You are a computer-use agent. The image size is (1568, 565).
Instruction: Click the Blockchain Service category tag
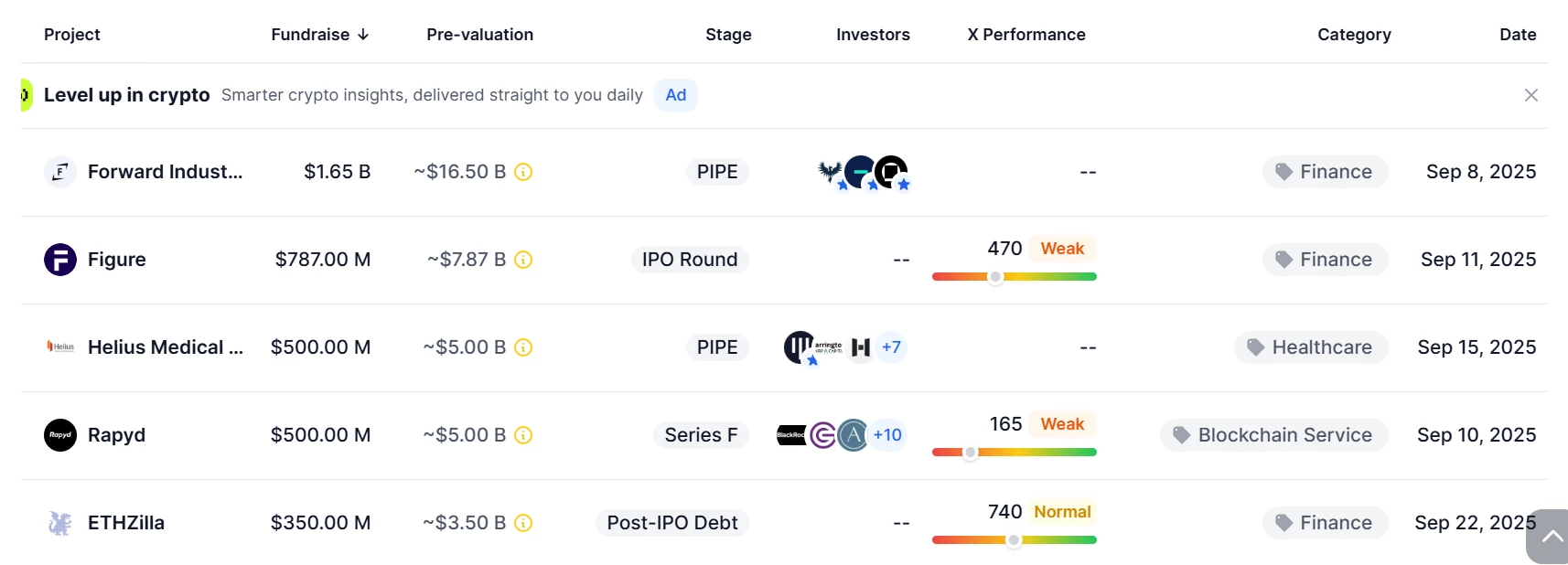[1273, 435]
